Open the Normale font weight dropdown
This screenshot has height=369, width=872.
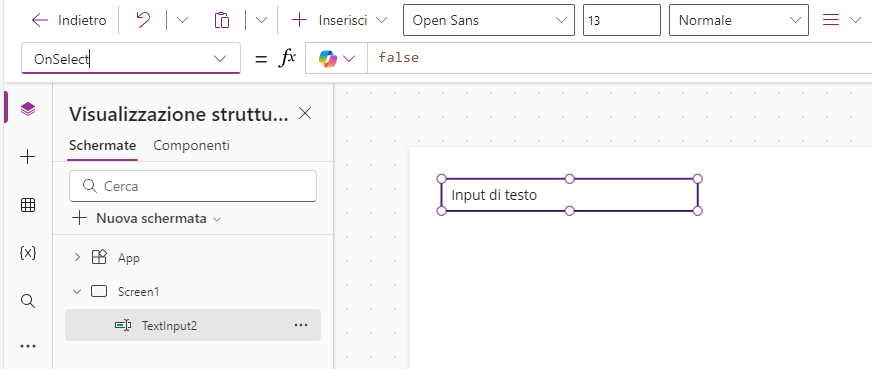tap(739, 20)
